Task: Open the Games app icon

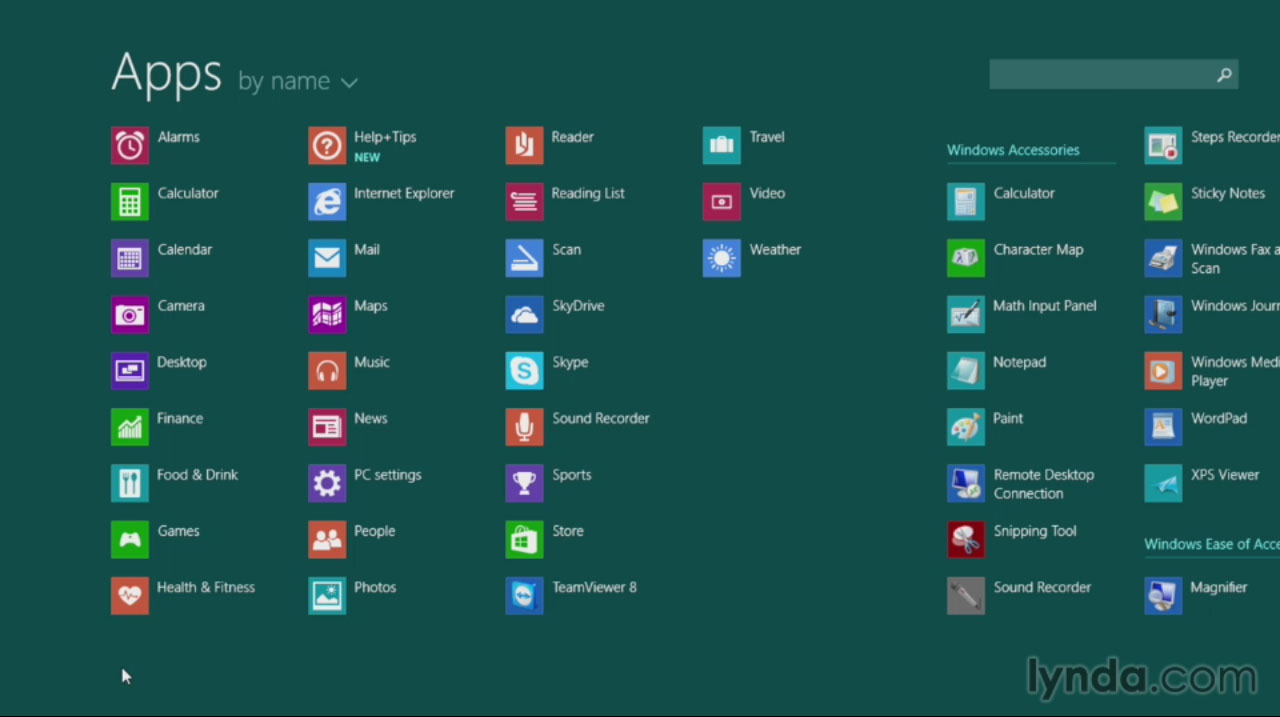Action: [130, 540]
